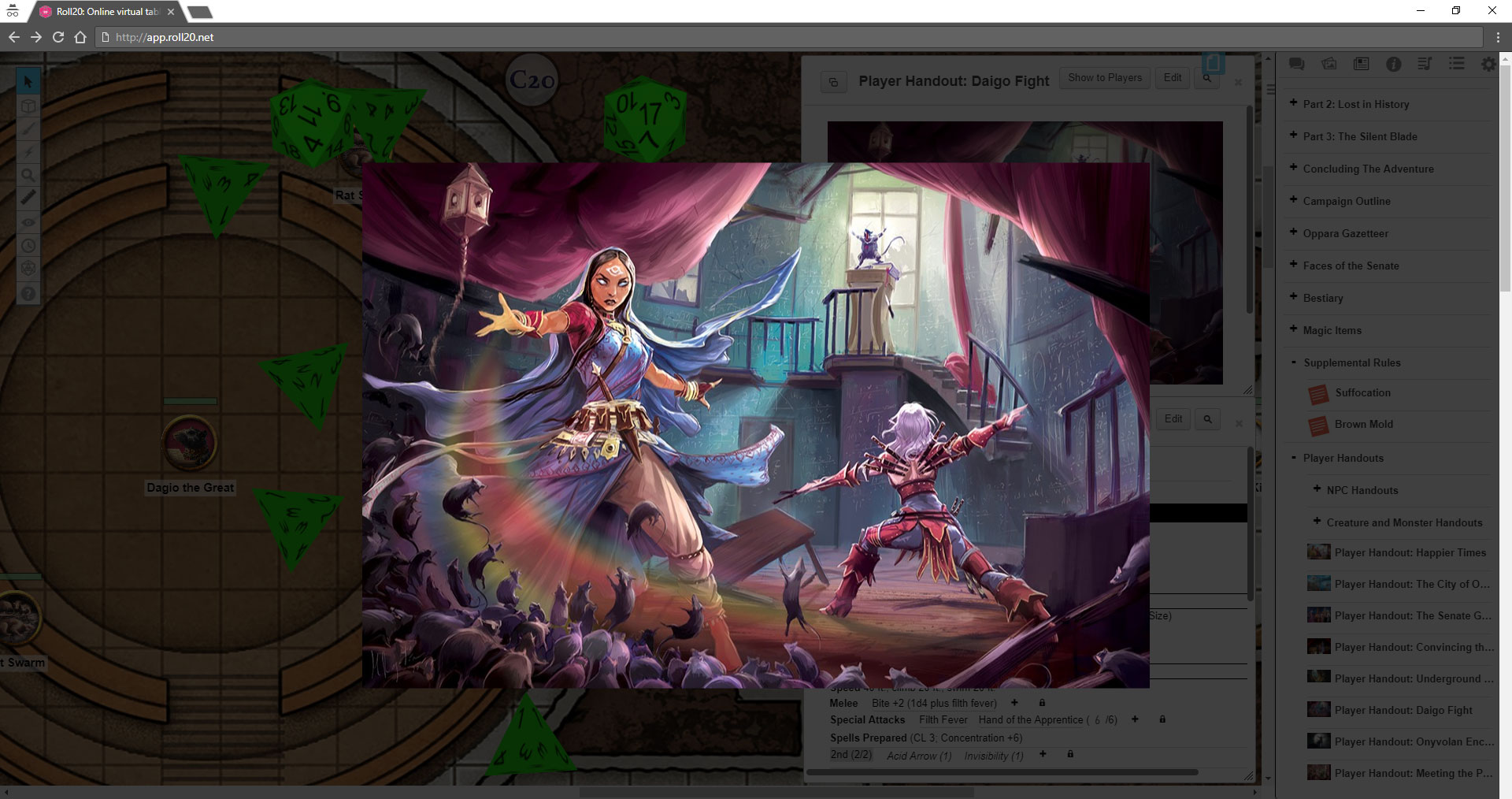Open the turn tracker clock tool
Image resolution: width=1512 pixels, height=799 pixels.
[x=28, y=246]
